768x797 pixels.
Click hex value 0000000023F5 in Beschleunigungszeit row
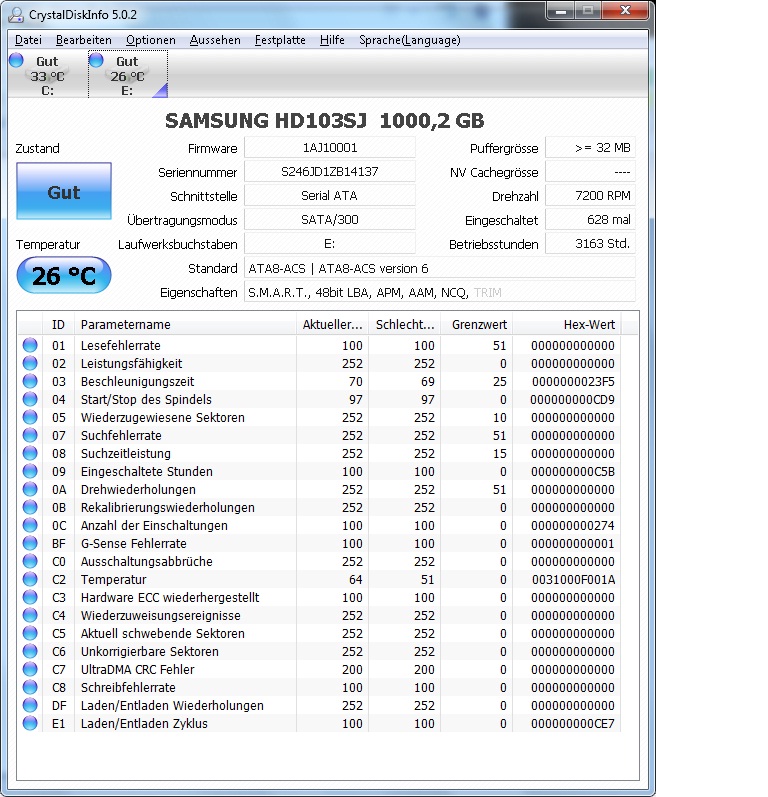[573, 381]
